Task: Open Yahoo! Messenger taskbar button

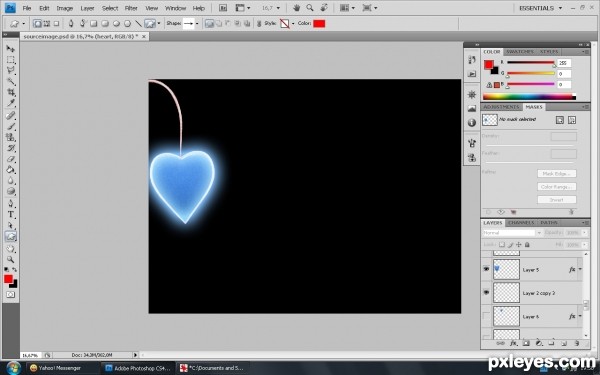Action: pyautogui.click(x=60, y=368)
